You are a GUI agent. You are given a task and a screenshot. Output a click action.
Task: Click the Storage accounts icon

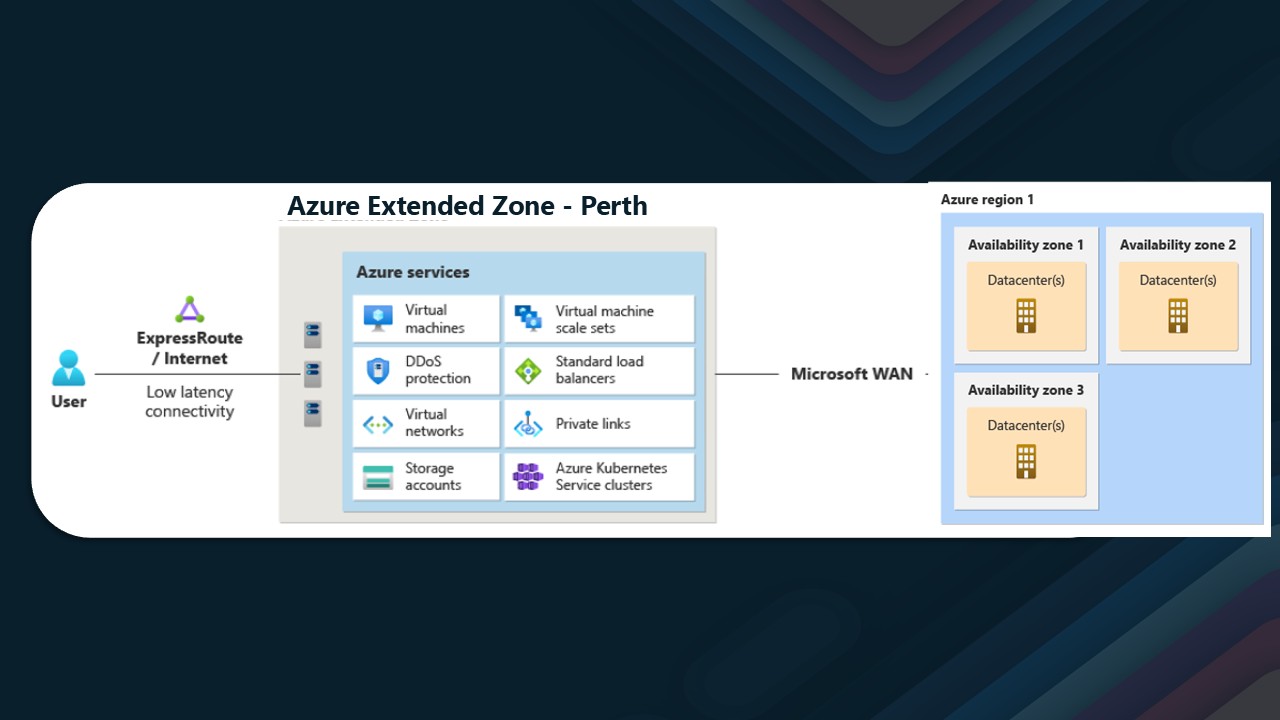pyautogui.click(x=378, y=477)
